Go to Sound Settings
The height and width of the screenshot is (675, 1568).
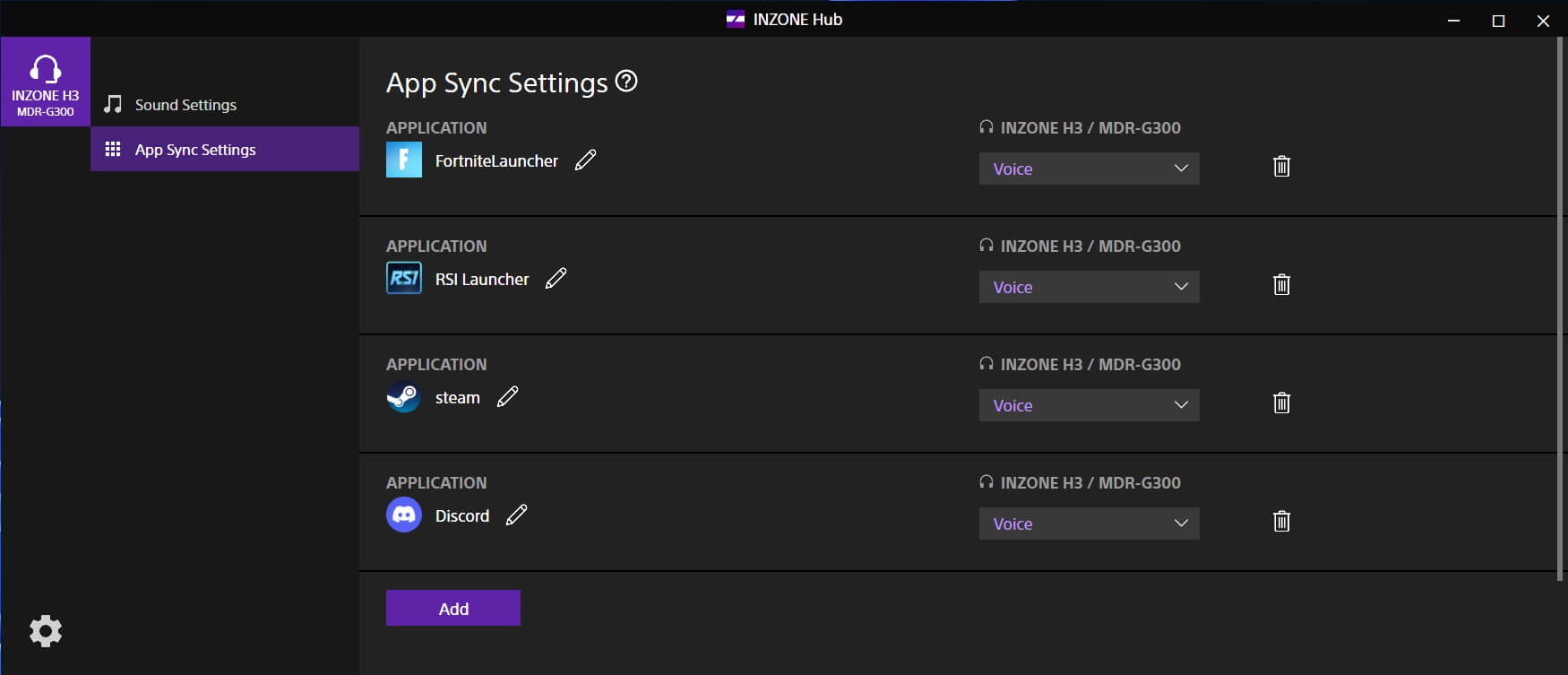pos(185,105)
